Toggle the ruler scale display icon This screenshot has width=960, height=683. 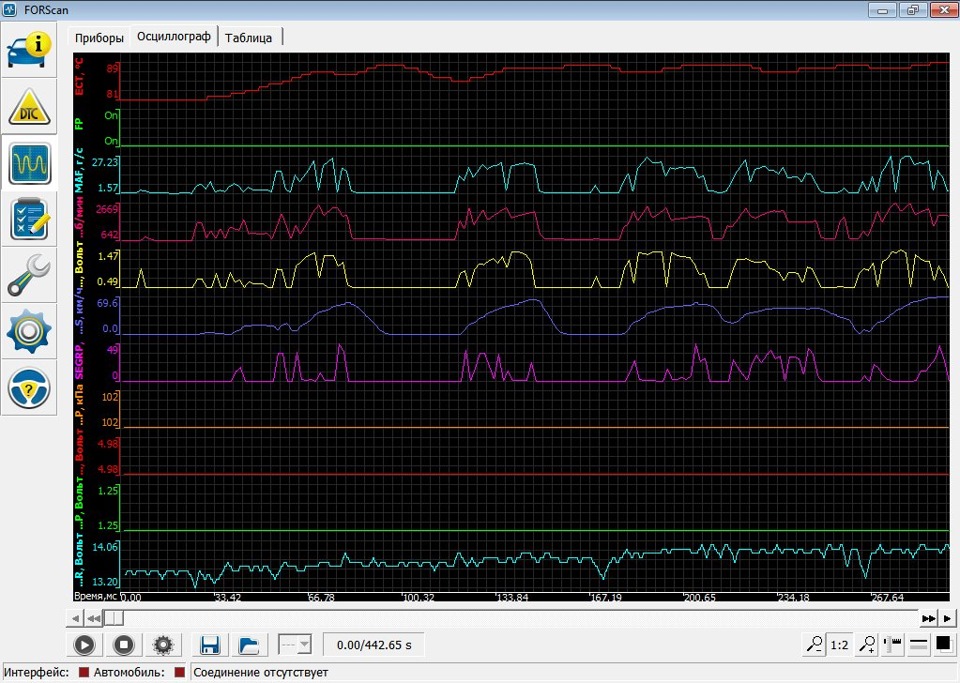click(893, 644)
